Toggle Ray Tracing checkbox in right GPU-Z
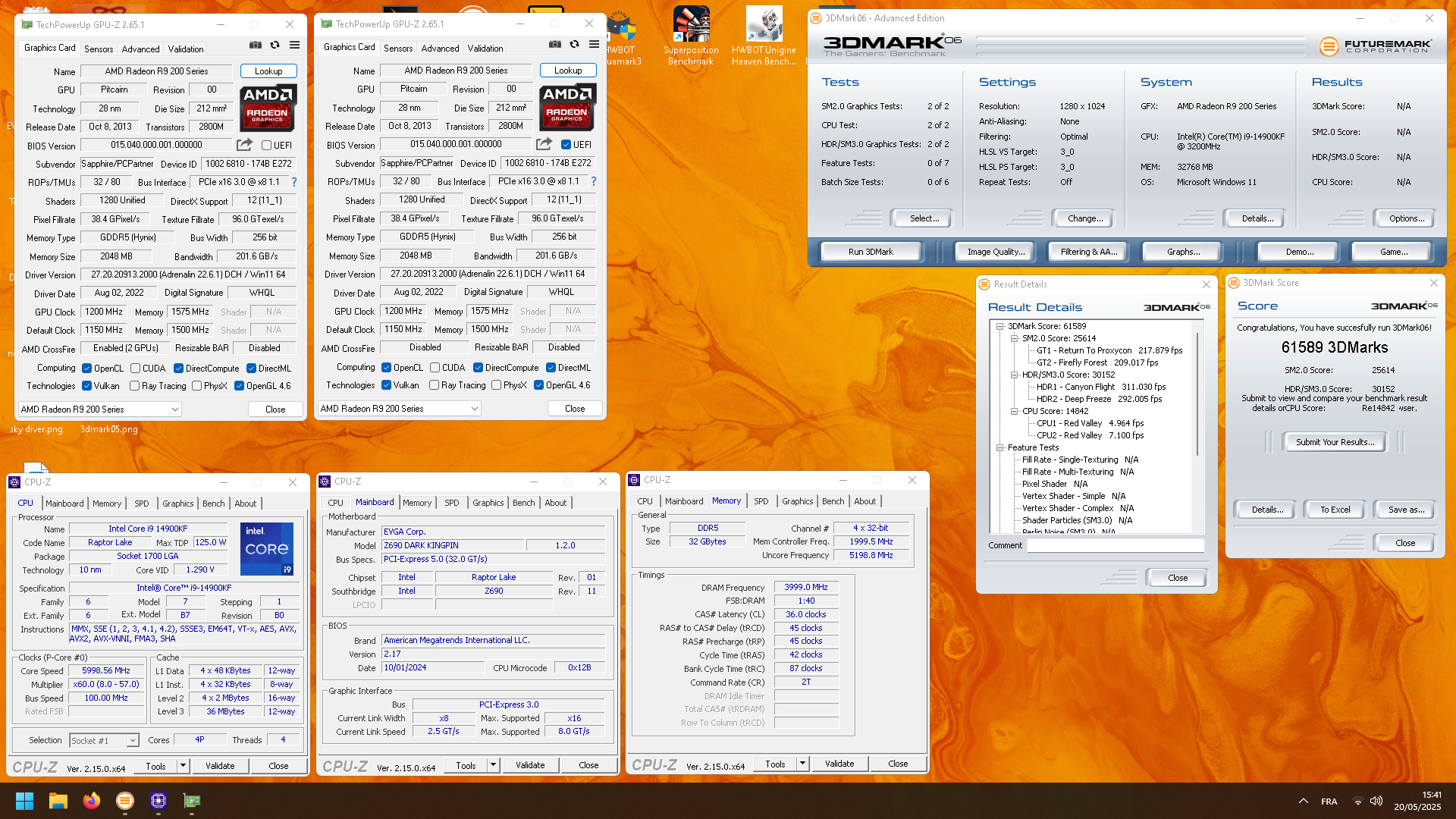Screen dimensions: 1456x819 434,385
